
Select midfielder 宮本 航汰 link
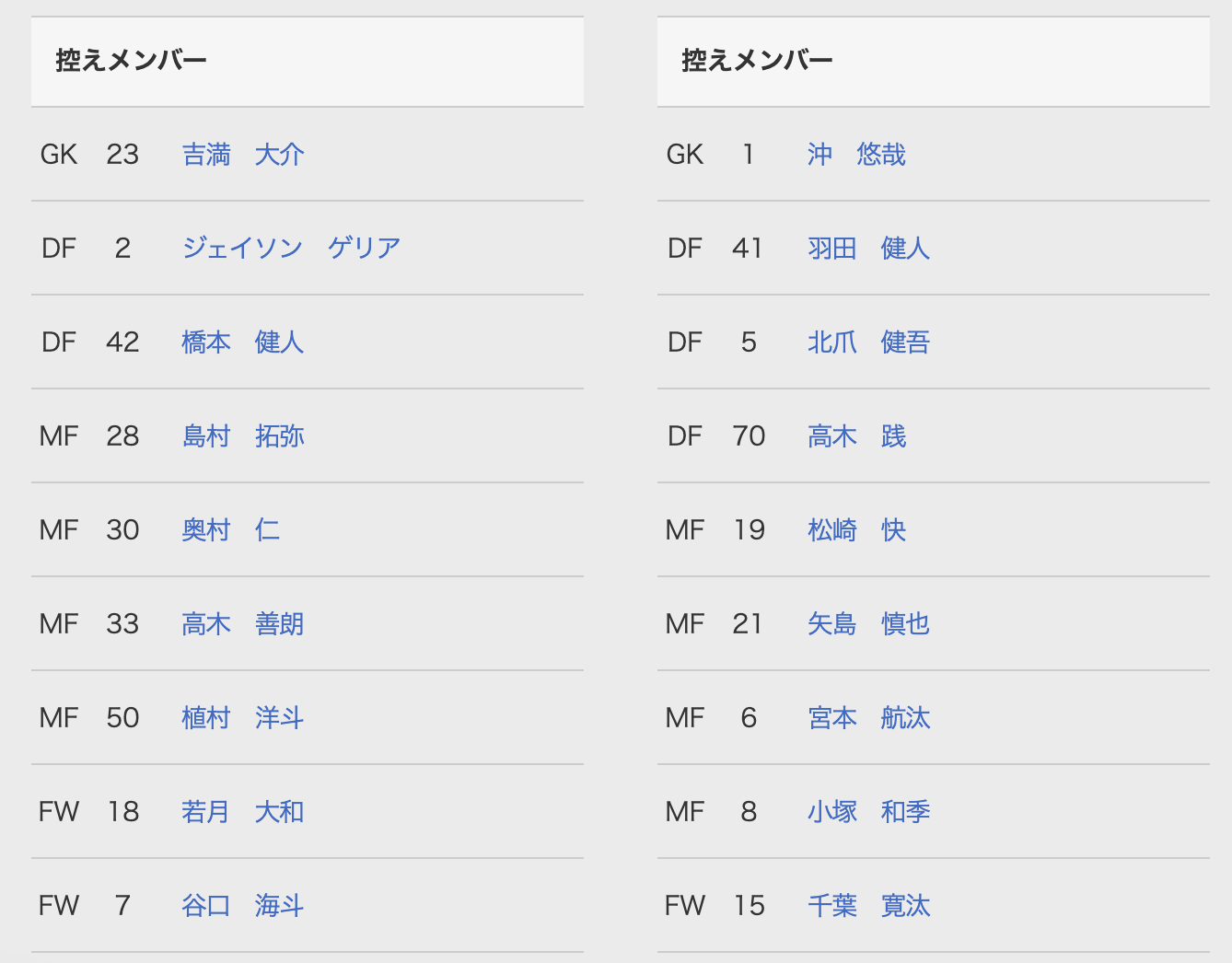coord(869,718)
